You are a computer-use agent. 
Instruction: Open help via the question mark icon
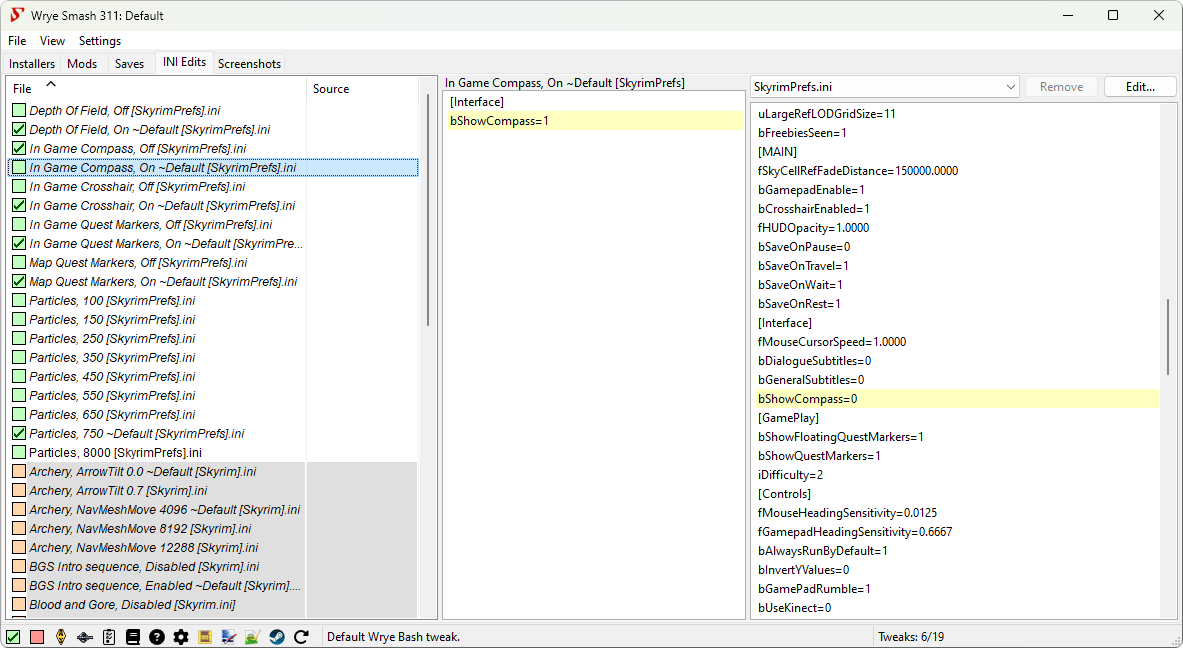coord(157,637)
